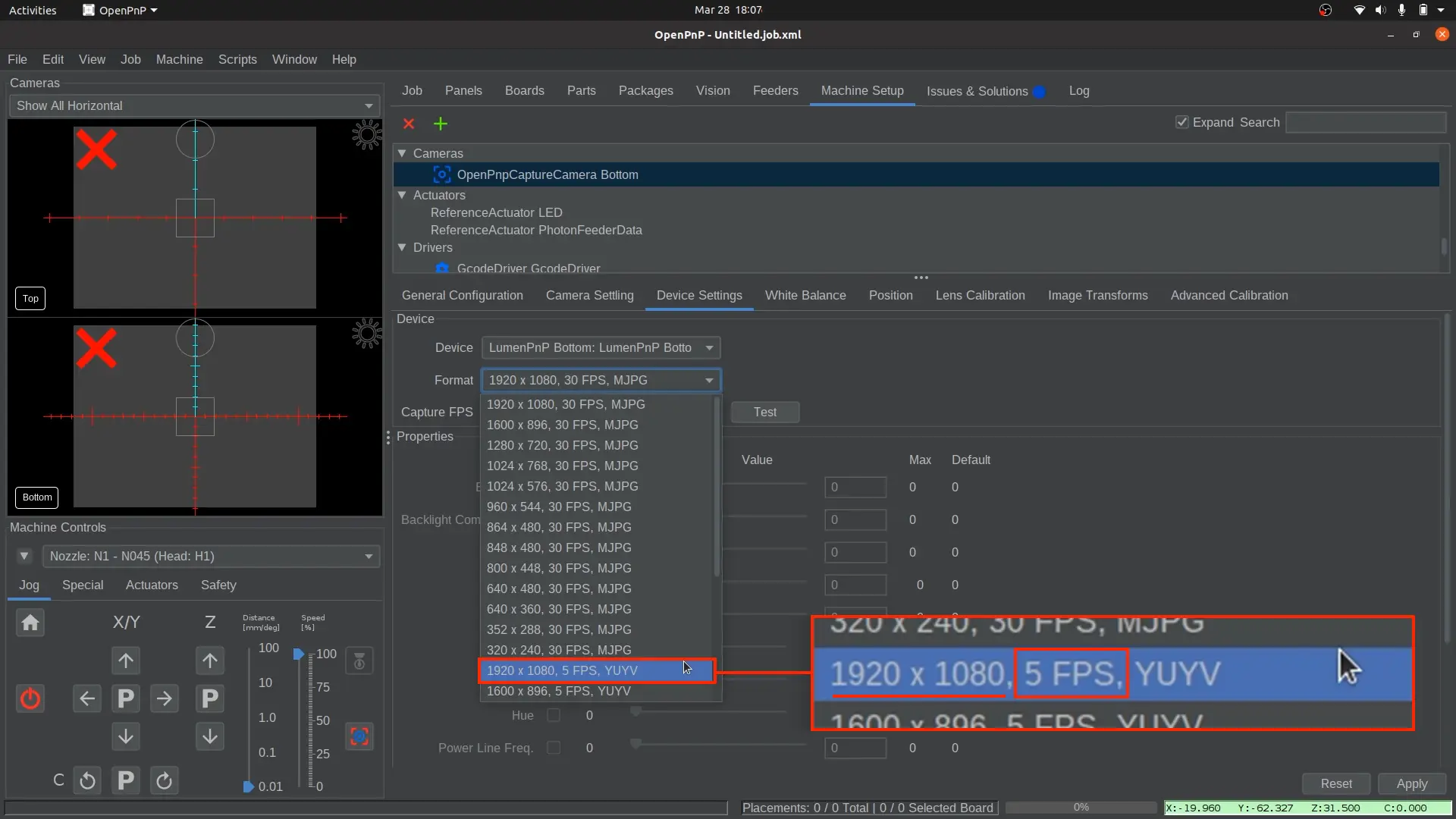Click the home machine icon

pos(30,623)
